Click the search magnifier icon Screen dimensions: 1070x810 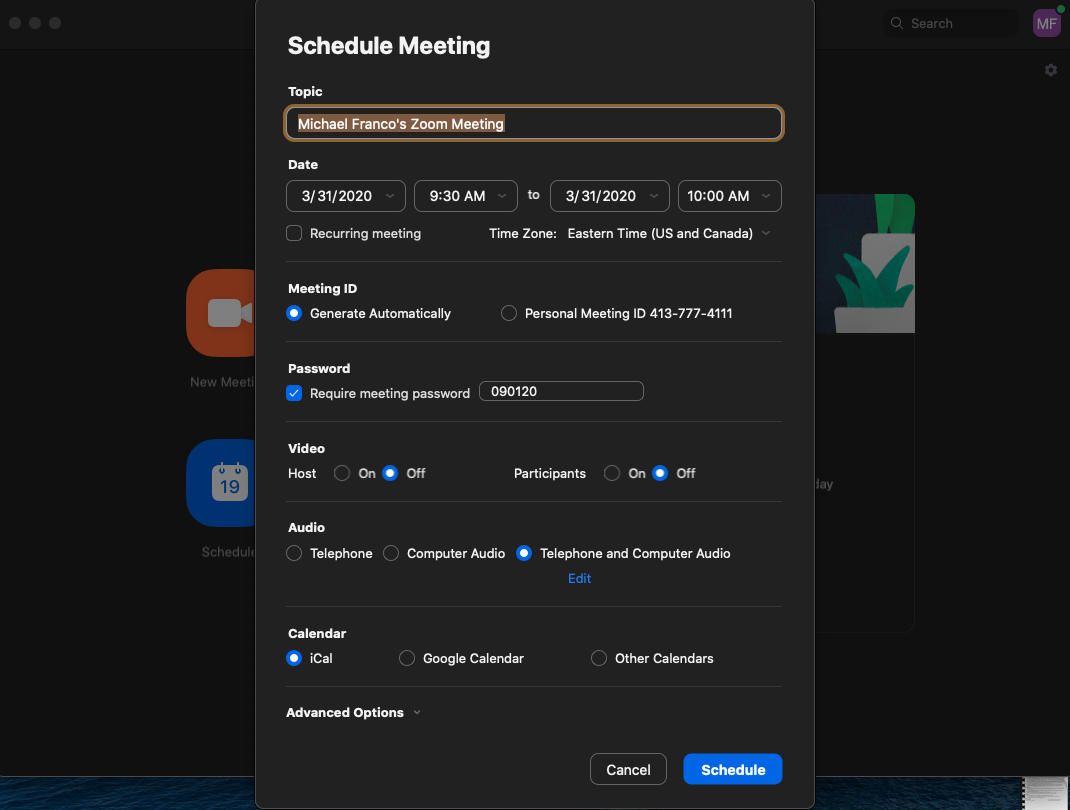[x=897, y=23]
